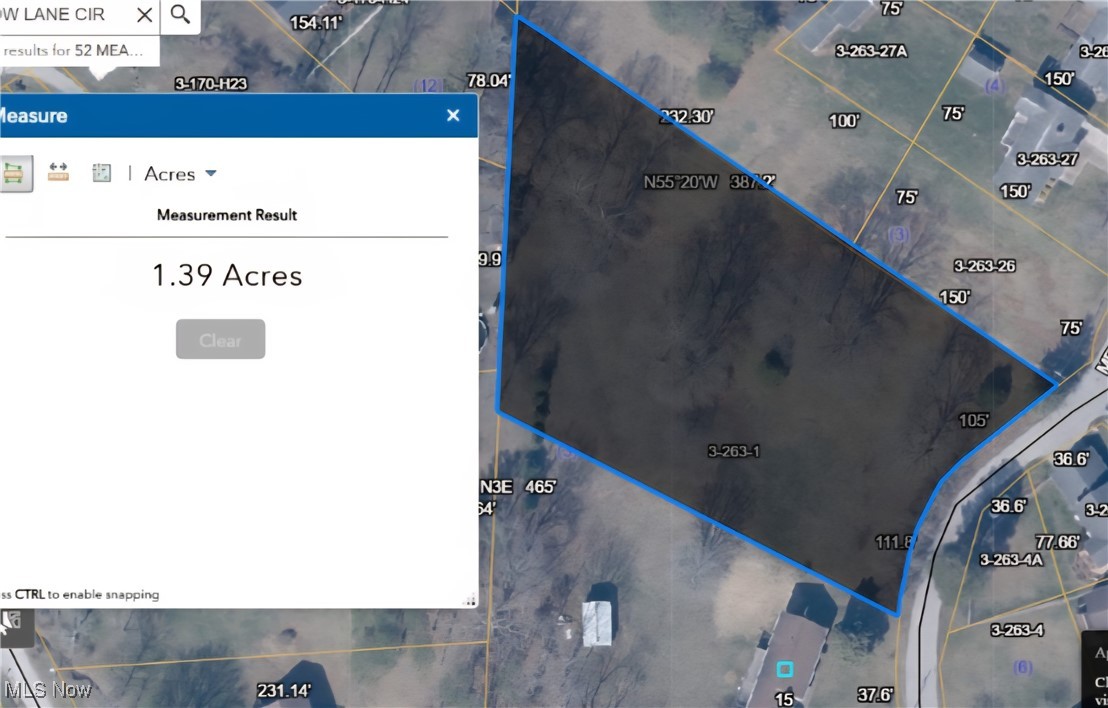Select parcel label 3-263-1
Viewport: 1108px width, 708px height.
(x=733, y=451)
